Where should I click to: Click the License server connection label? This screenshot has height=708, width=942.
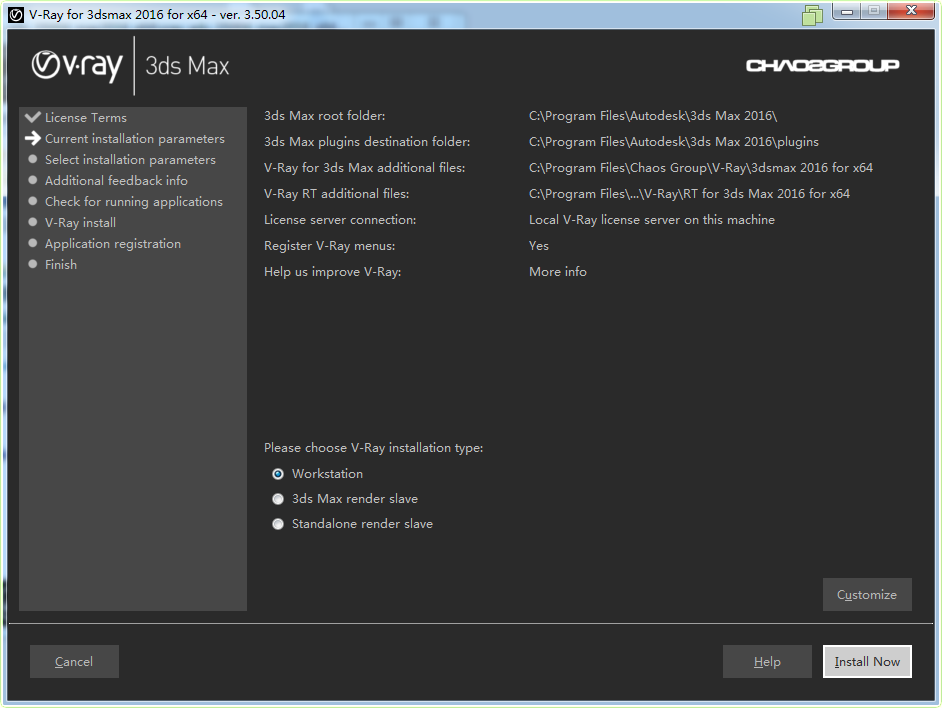(340, 220)
